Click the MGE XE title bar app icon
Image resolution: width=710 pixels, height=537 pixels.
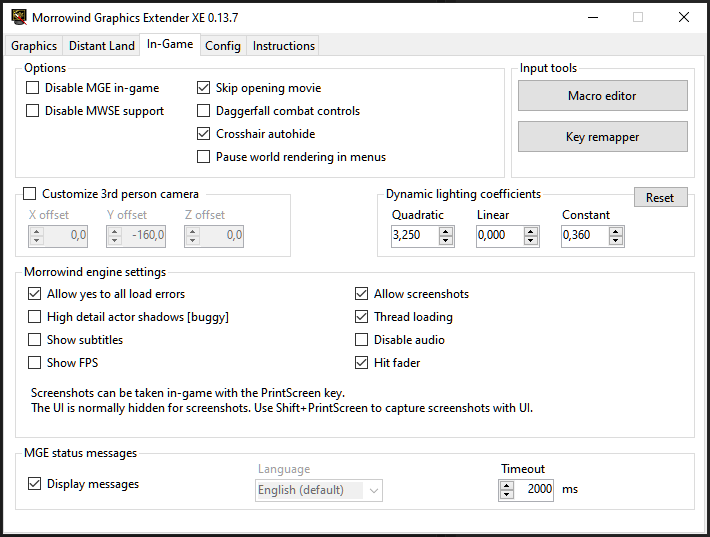[x=16, y=17]
